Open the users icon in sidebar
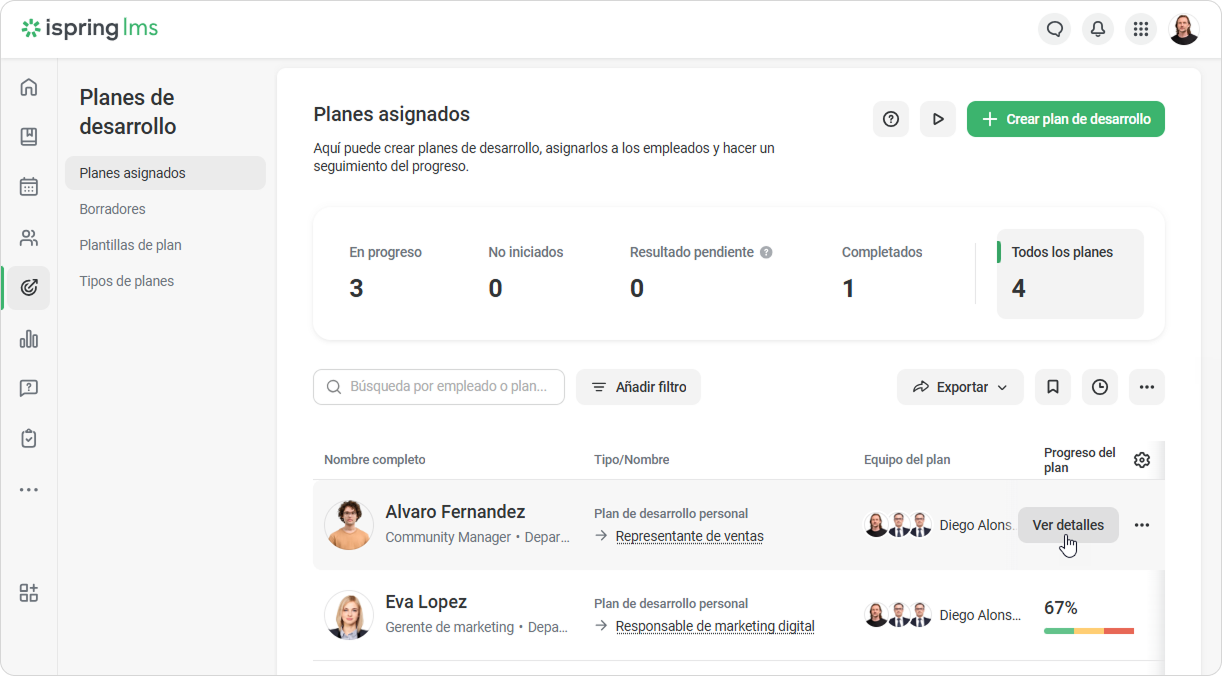Viewport: 1222px width, 676px height. (x=29, y=238)
